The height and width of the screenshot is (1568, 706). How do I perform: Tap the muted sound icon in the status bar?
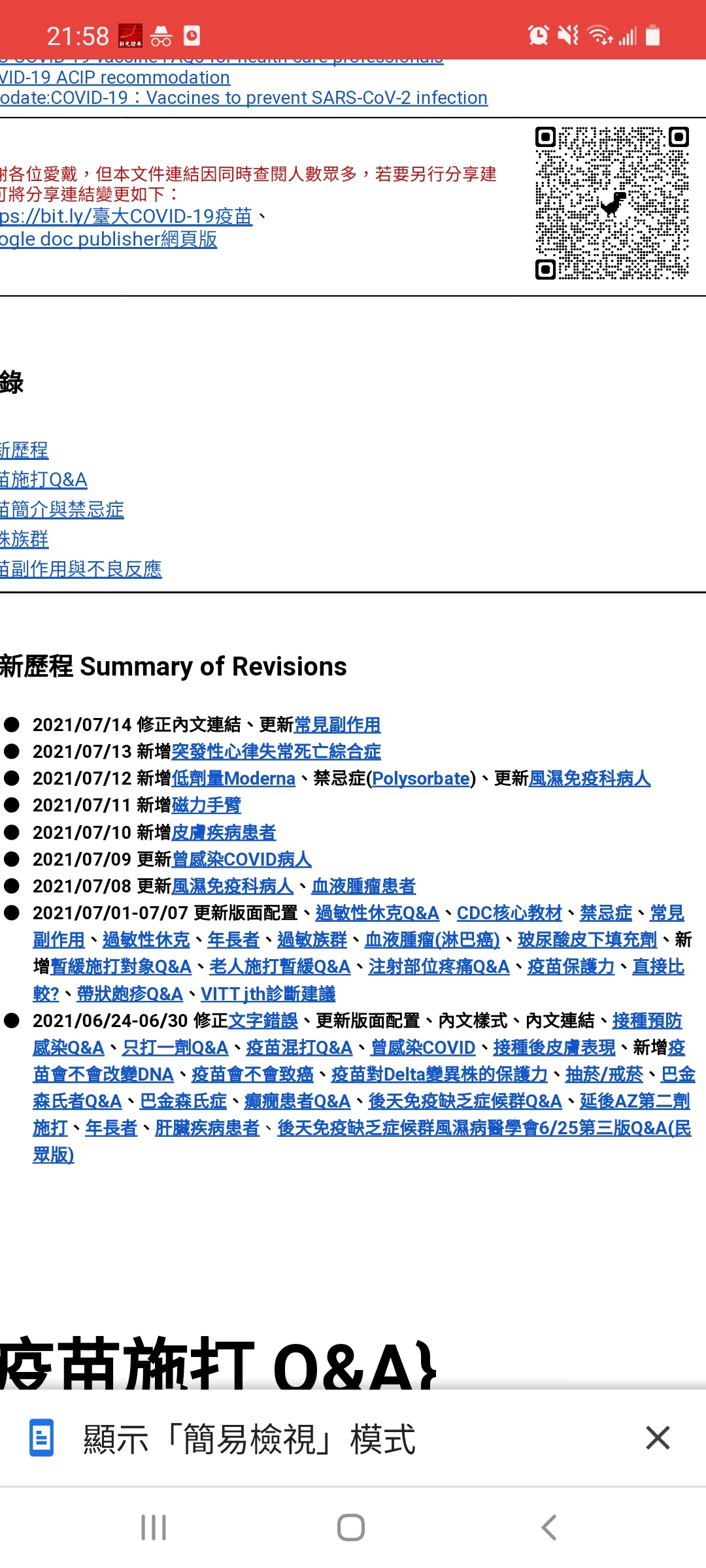[568, 35]
